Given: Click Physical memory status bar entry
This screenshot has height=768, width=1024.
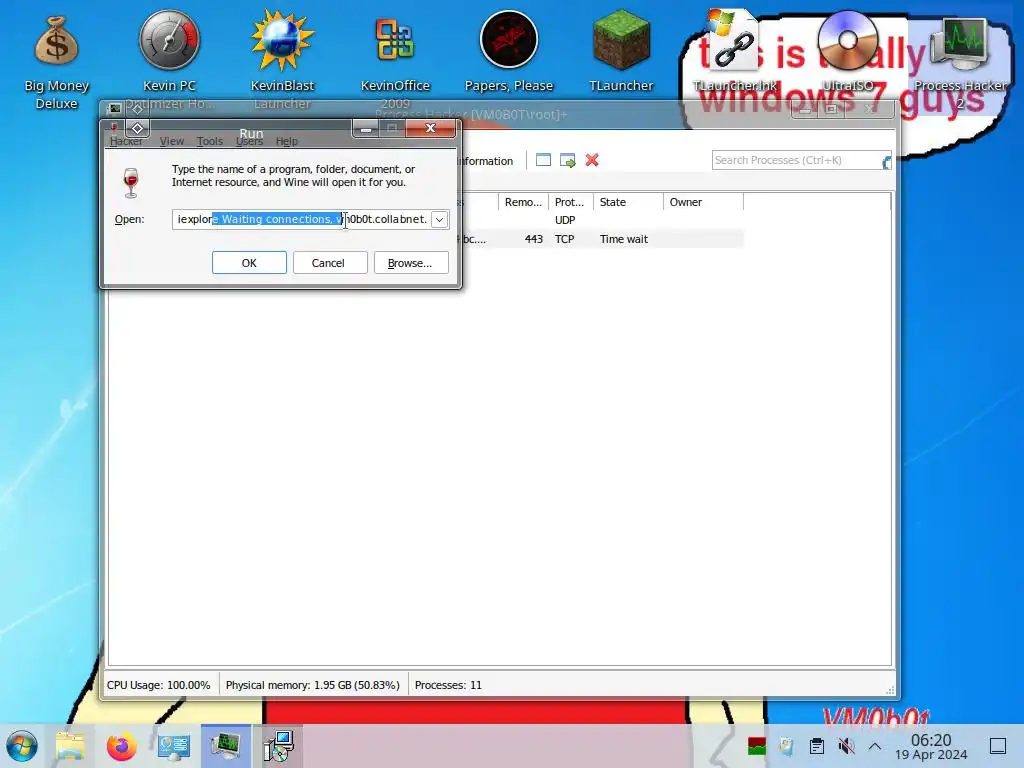Looking at the screenshot, I should click(313, 685).
